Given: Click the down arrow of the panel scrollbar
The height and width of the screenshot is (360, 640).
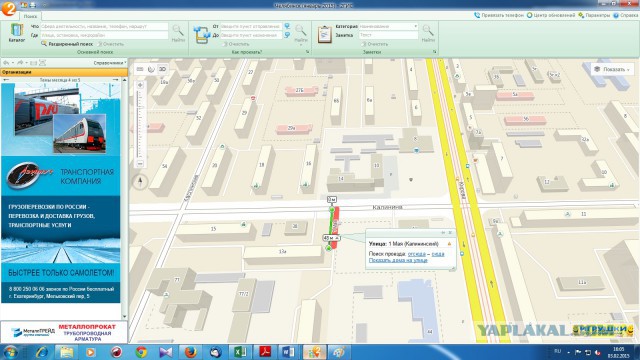Looking at the screenshot, I should pyautogui.click(x=124, y=316).
